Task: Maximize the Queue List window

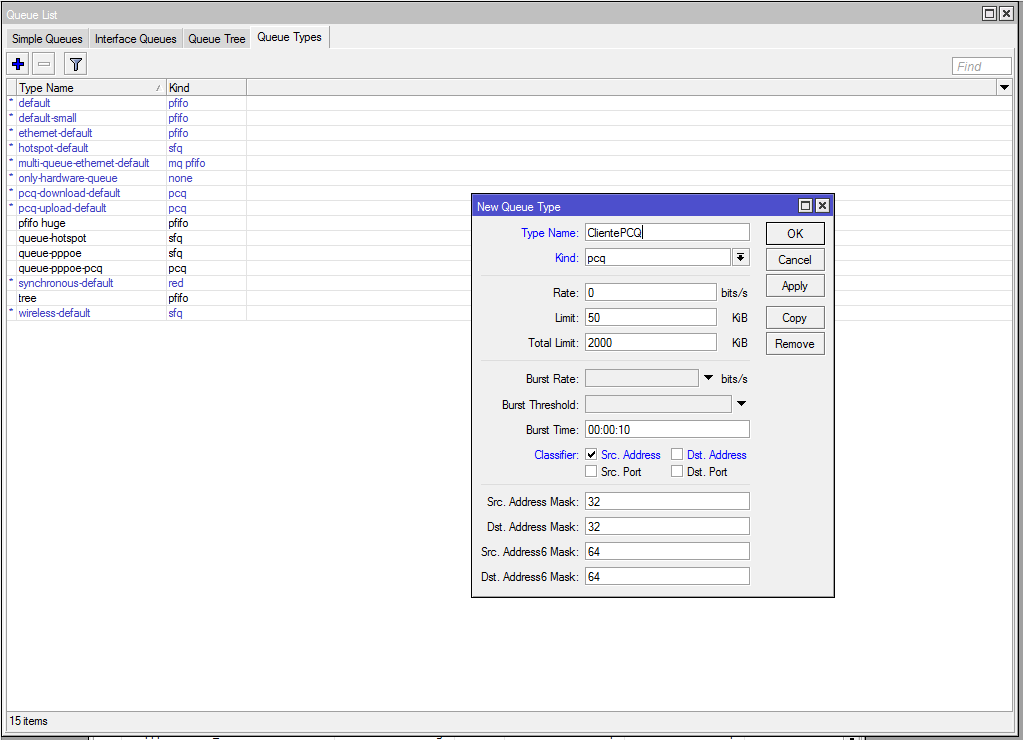Action: pos(989,13)
